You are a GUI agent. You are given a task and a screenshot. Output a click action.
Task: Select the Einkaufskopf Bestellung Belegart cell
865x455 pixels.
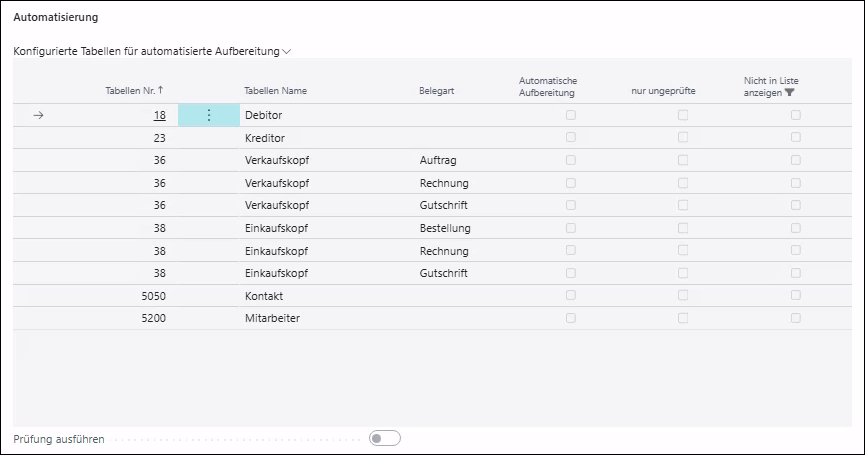445,228
